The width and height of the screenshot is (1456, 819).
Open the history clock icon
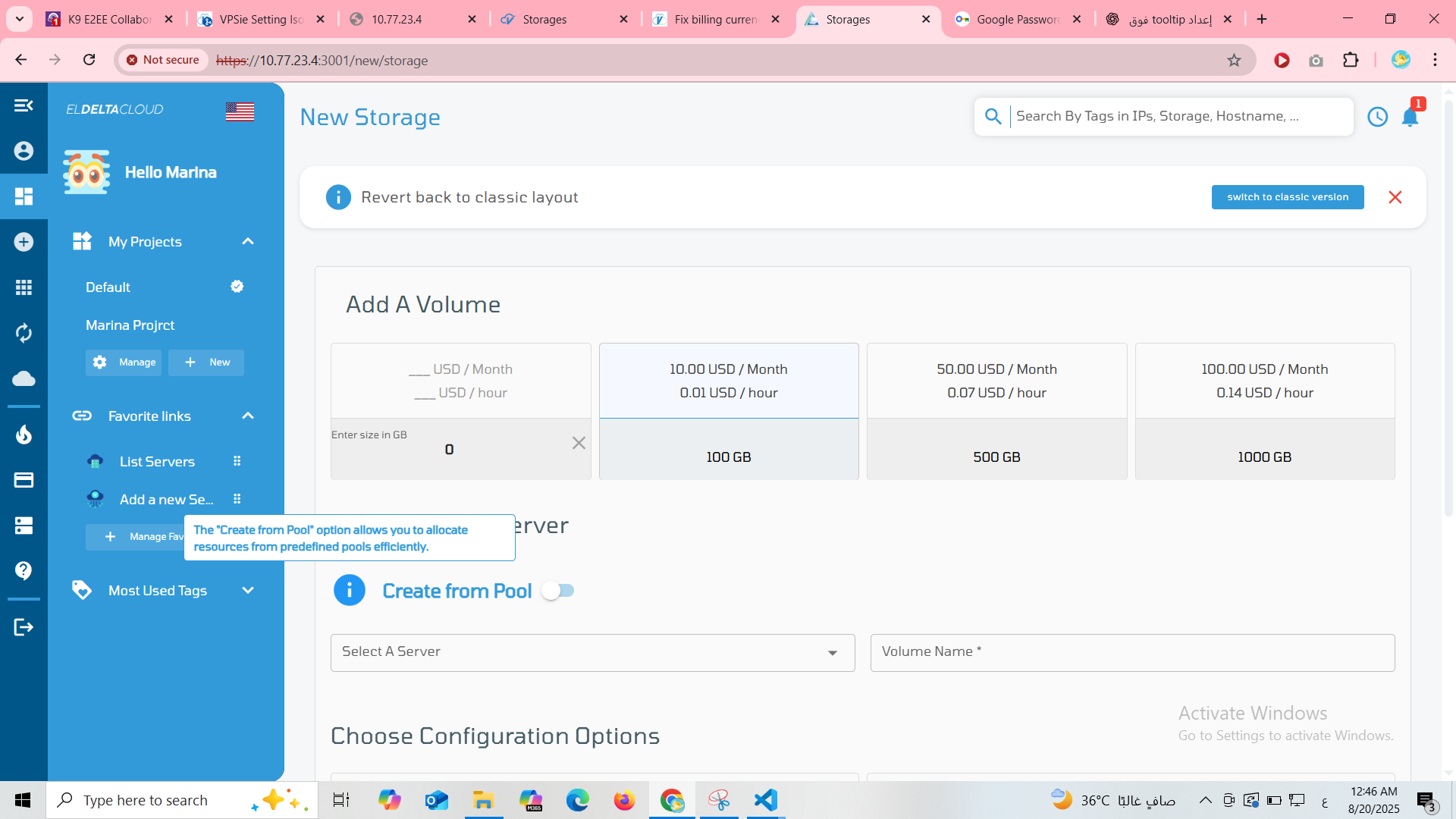1377,117
